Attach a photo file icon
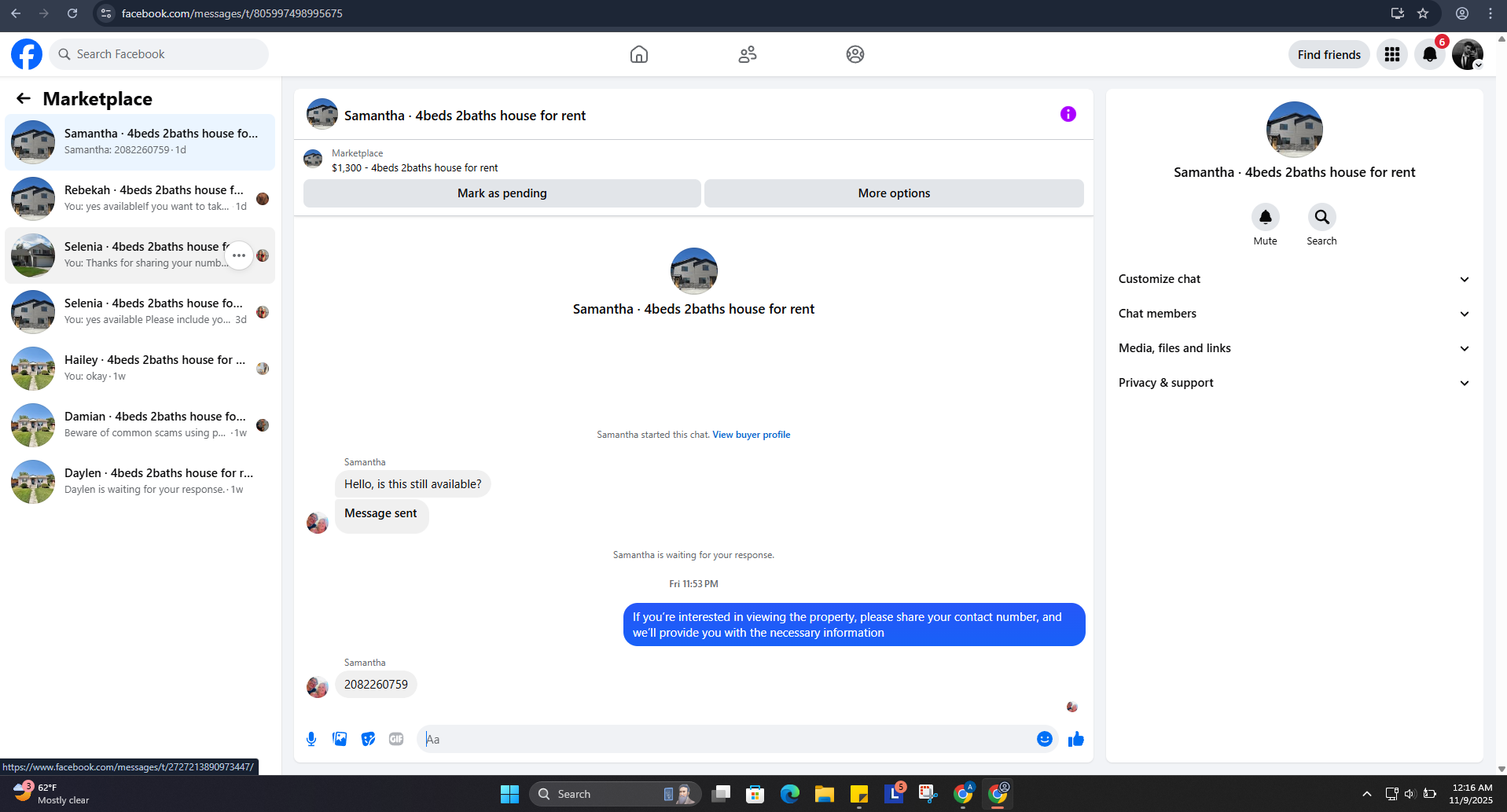Viewport: 1507px width, 812px height. click(340, 739)
